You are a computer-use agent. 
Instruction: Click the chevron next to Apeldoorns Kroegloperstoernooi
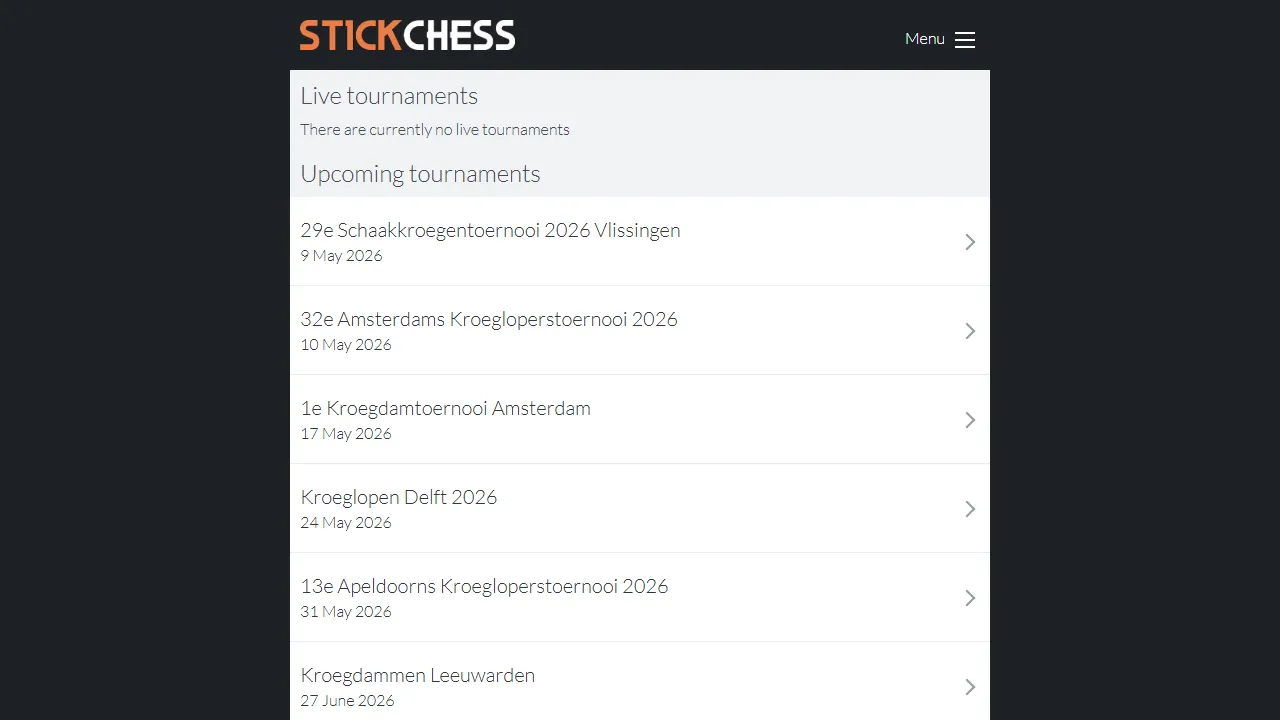pyautogui.click(x=969, y=597)
